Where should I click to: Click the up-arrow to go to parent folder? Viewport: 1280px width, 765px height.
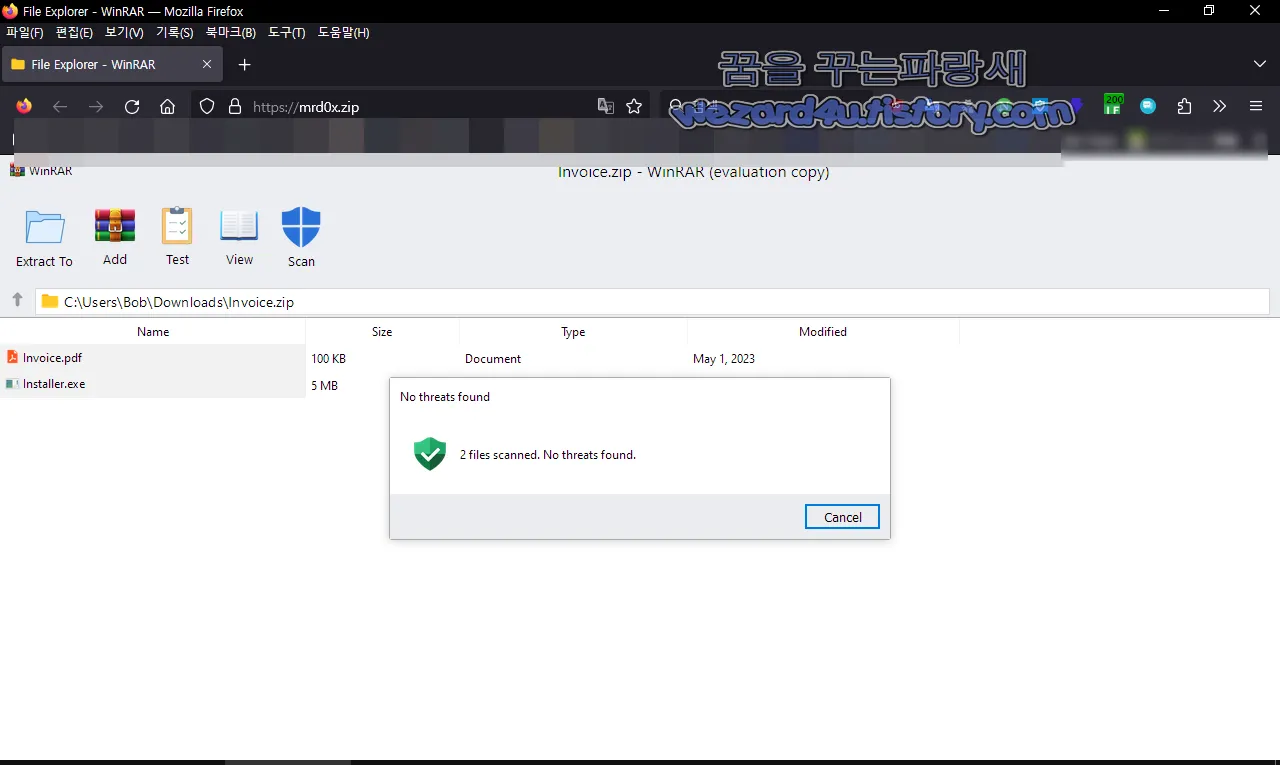click(x=17, y=300)
